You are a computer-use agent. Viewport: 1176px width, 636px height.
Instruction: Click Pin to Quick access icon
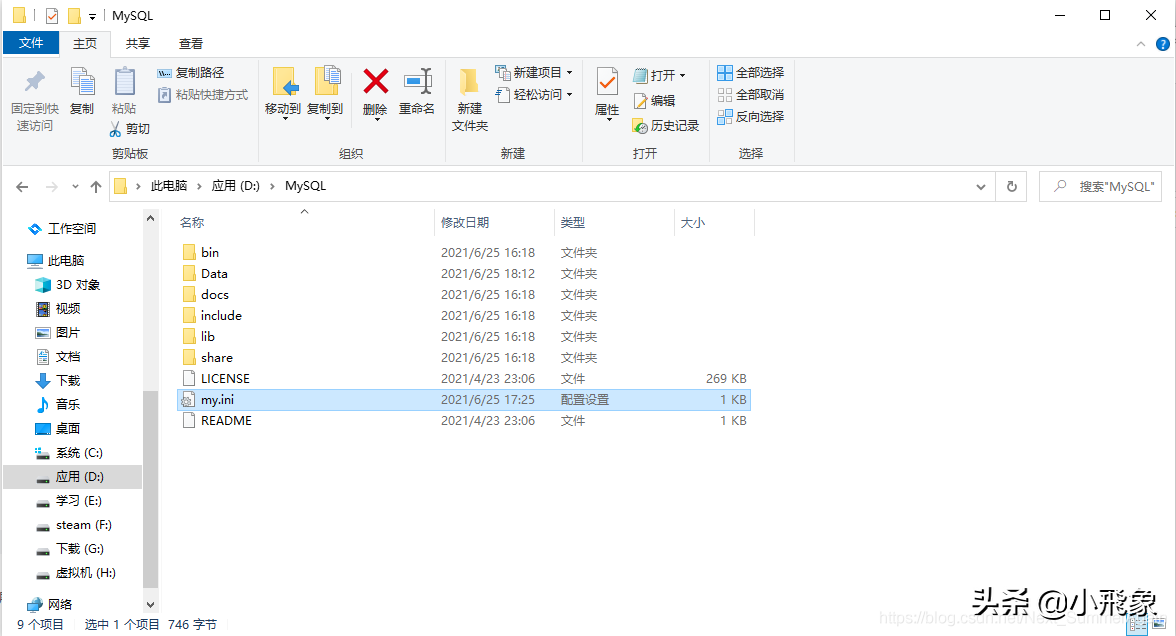[34, 82]
